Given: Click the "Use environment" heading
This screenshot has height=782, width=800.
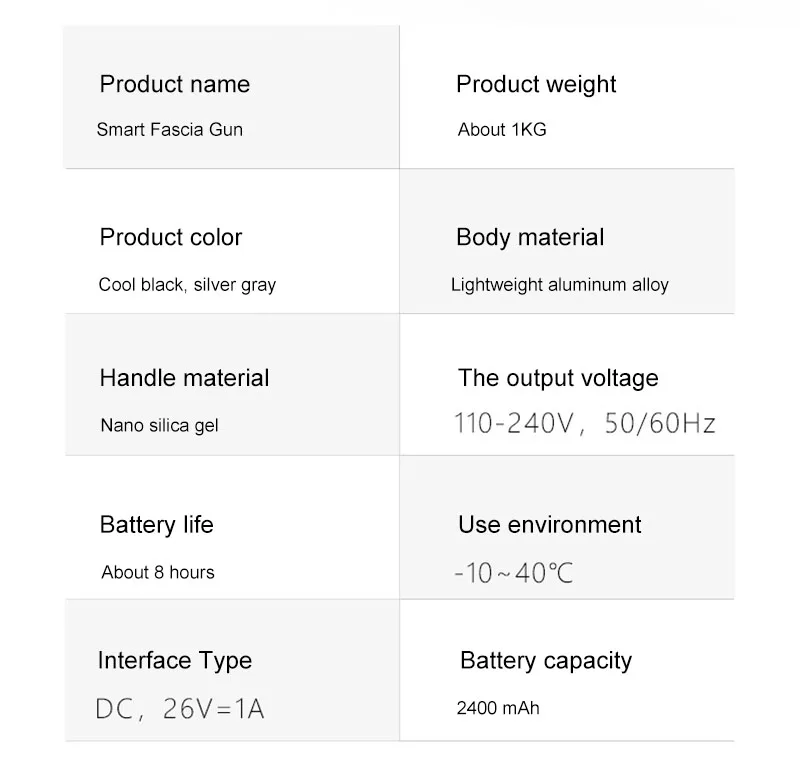Looking at the screenshot, I should coord(550,525).
